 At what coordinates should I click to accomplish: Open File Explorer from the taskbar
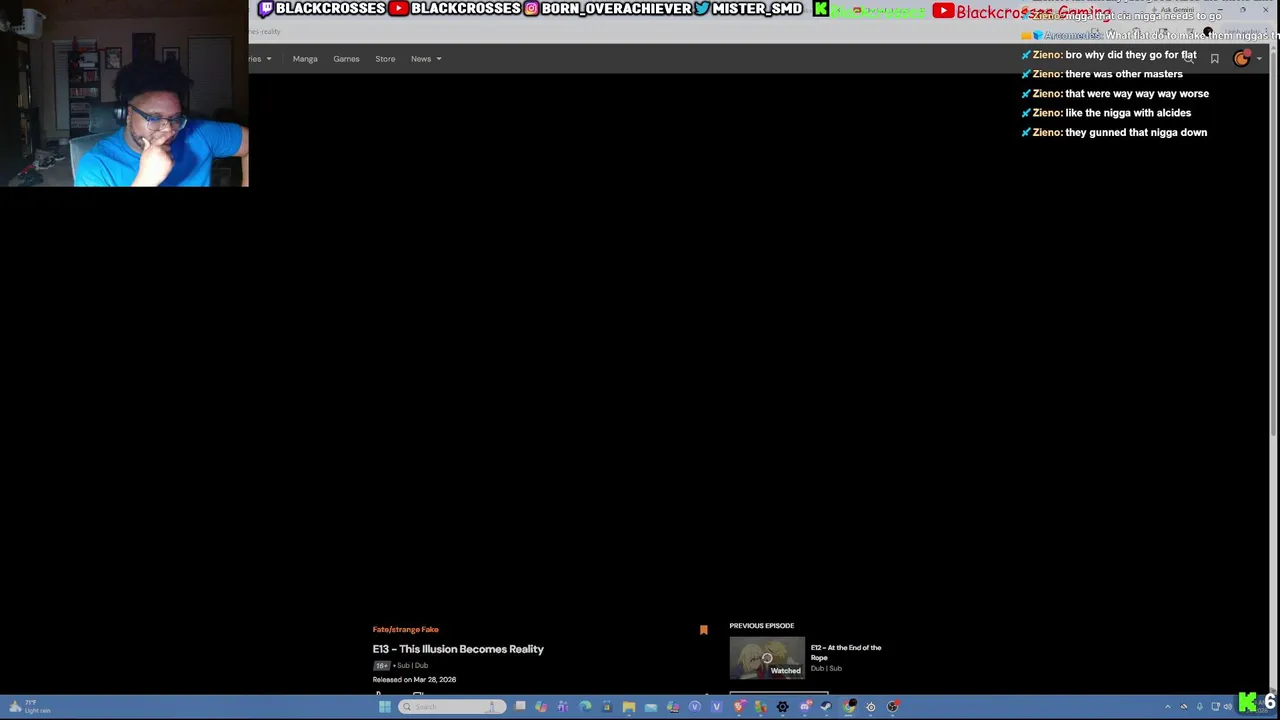(629, 707)
